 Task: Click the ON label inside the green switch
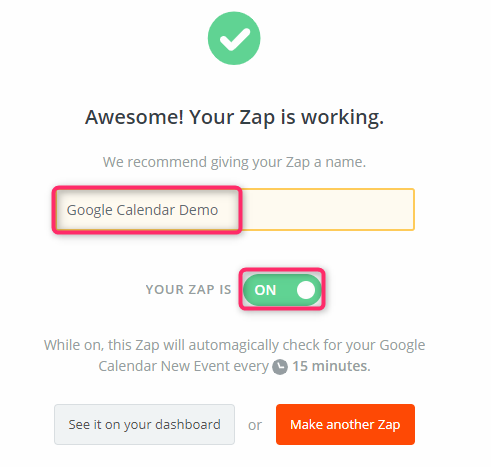(x=265, y=290)
